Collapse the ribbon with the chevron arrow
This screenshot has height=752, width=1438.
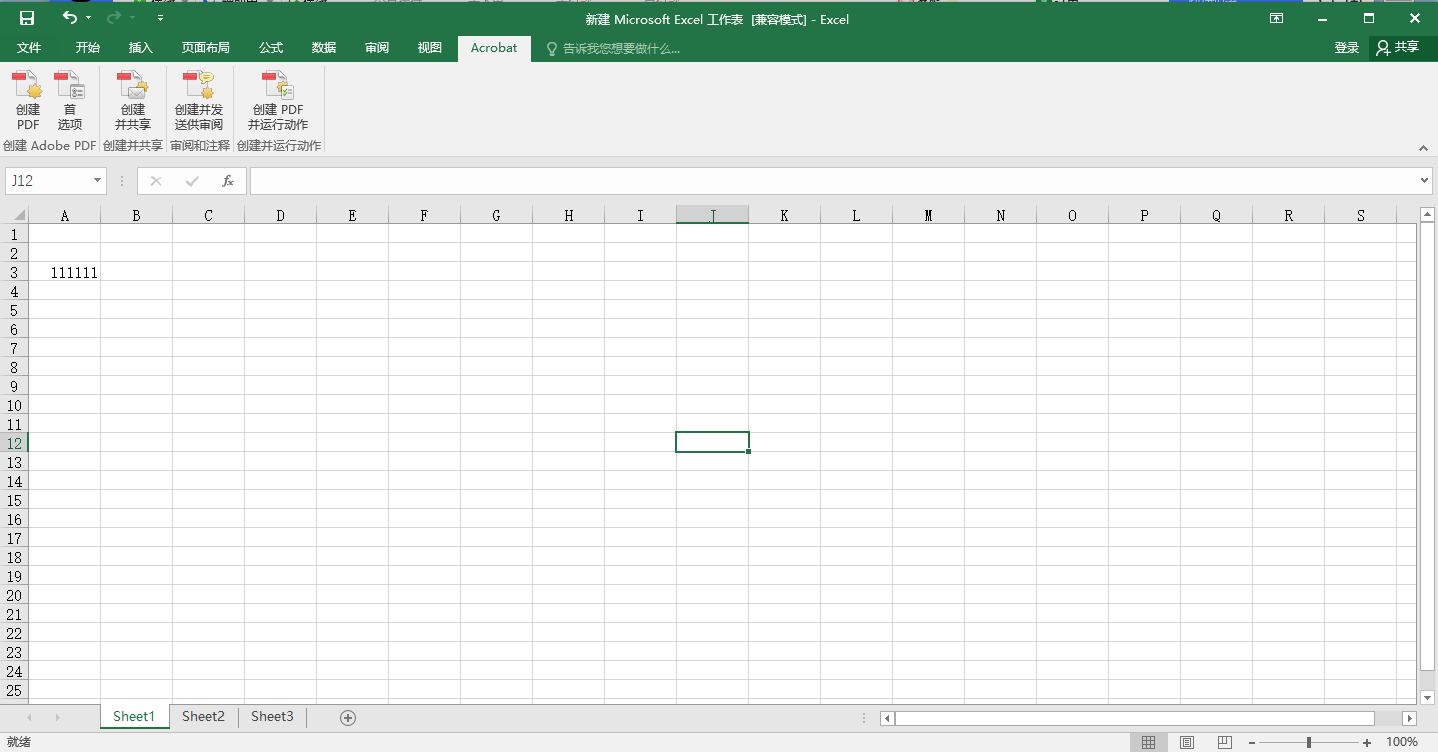(x=1422, y=147)
